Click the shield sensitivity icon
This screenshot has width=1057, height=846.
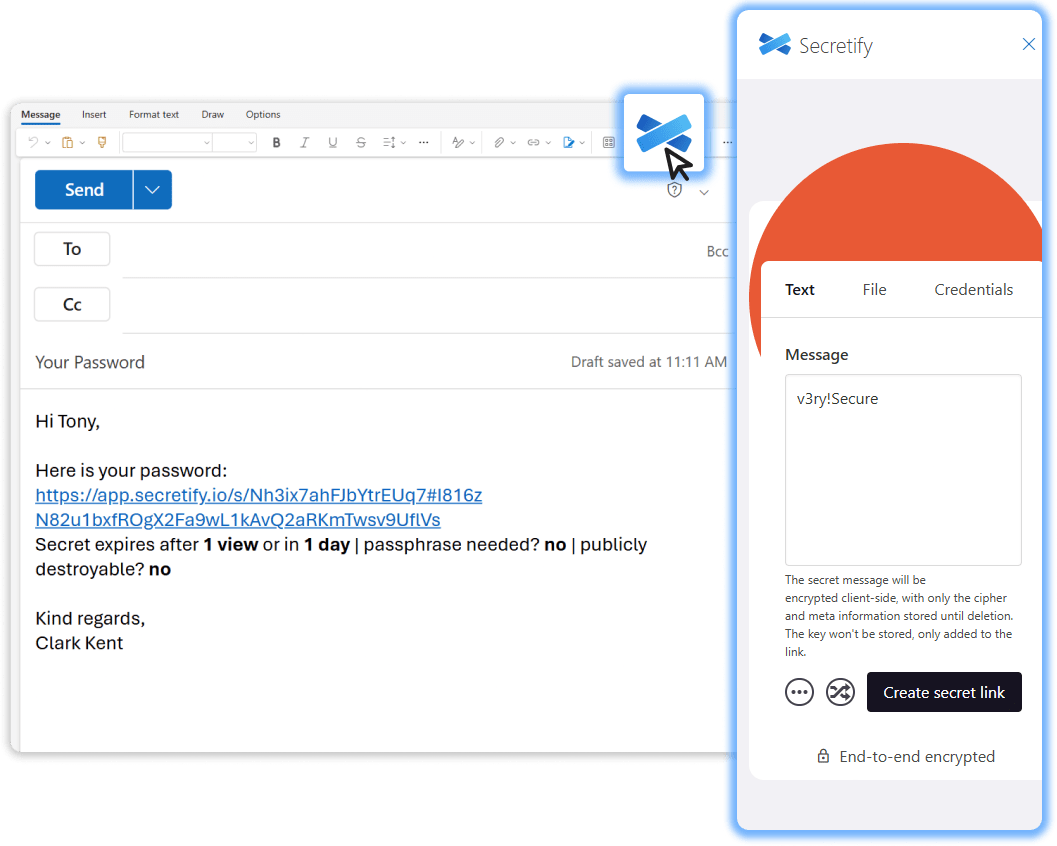click(675, 190)
